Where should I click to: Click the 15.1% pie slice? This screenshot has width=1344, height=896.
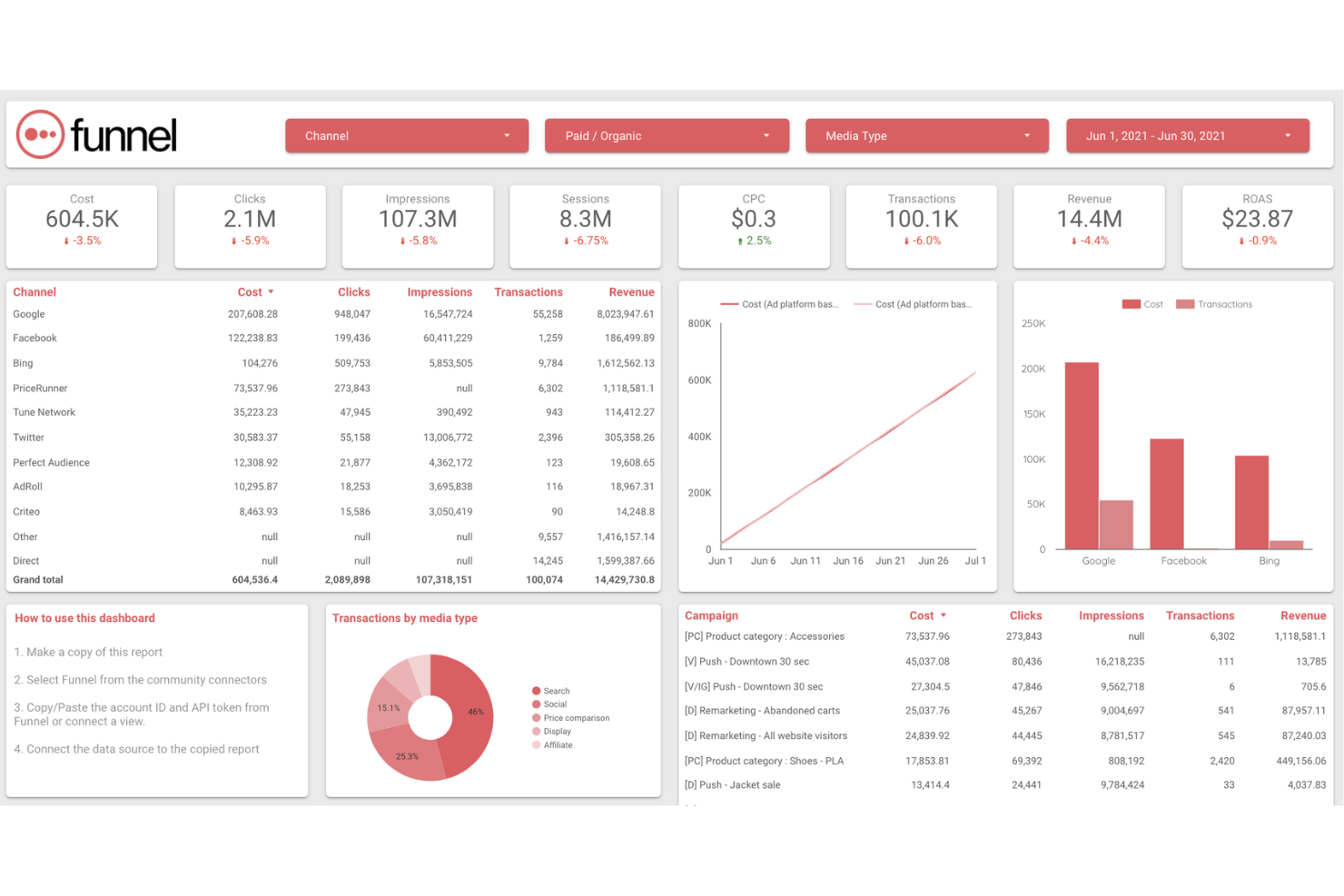pos(389,707)
